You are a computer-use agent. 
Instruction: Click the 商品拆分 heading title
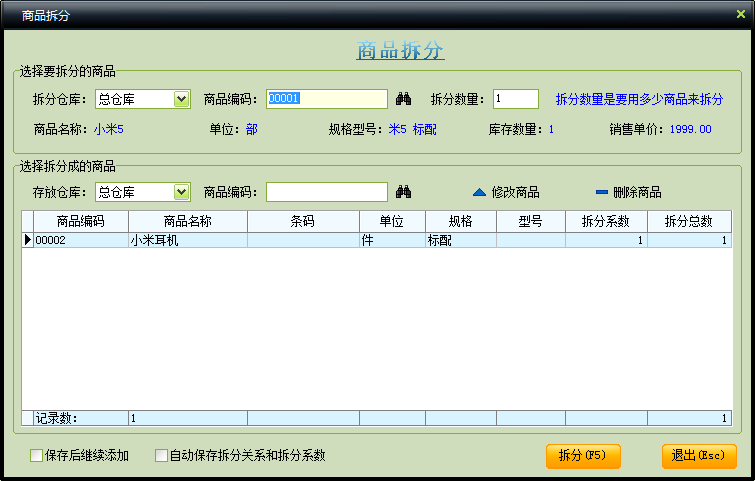tap(400, 50)
